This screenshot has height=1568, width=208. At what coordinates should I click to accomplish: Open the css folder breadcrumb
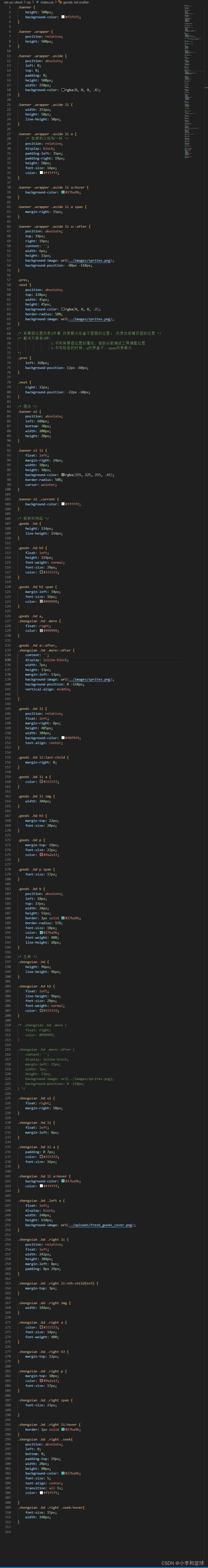point(29,2)
